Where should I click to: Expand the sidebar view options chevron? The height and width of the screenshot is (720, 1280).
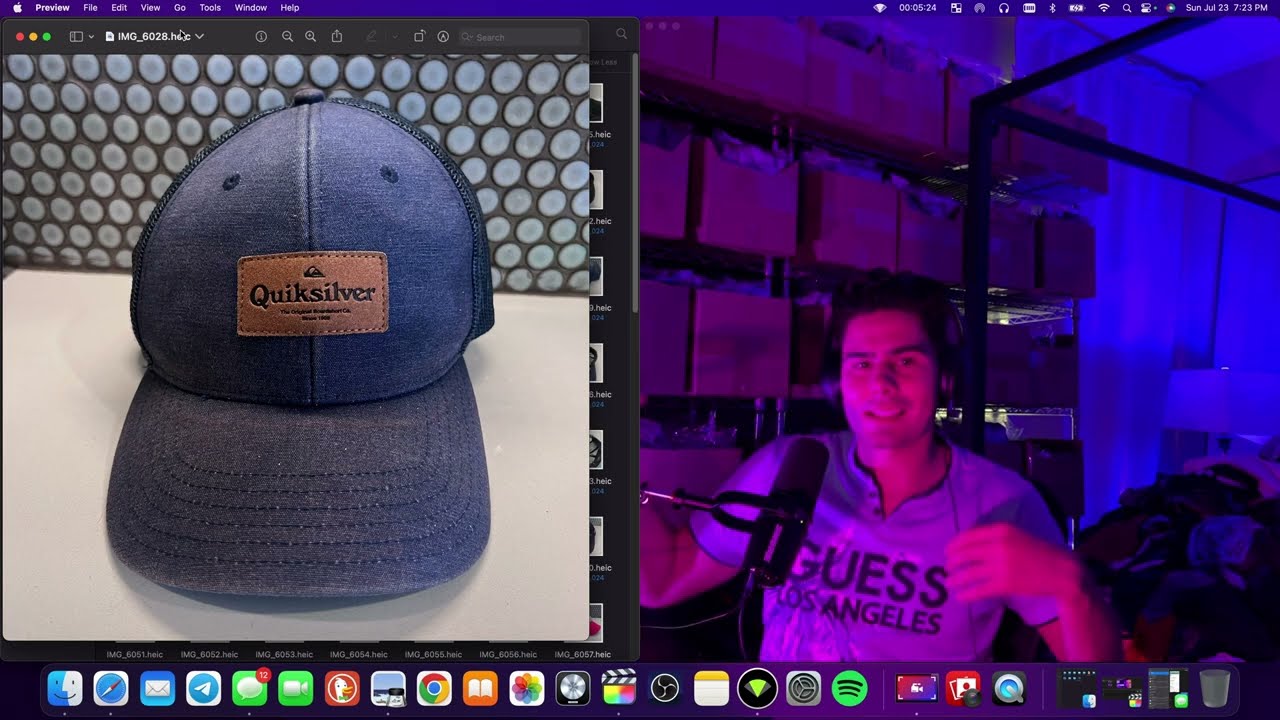(91, 37)
